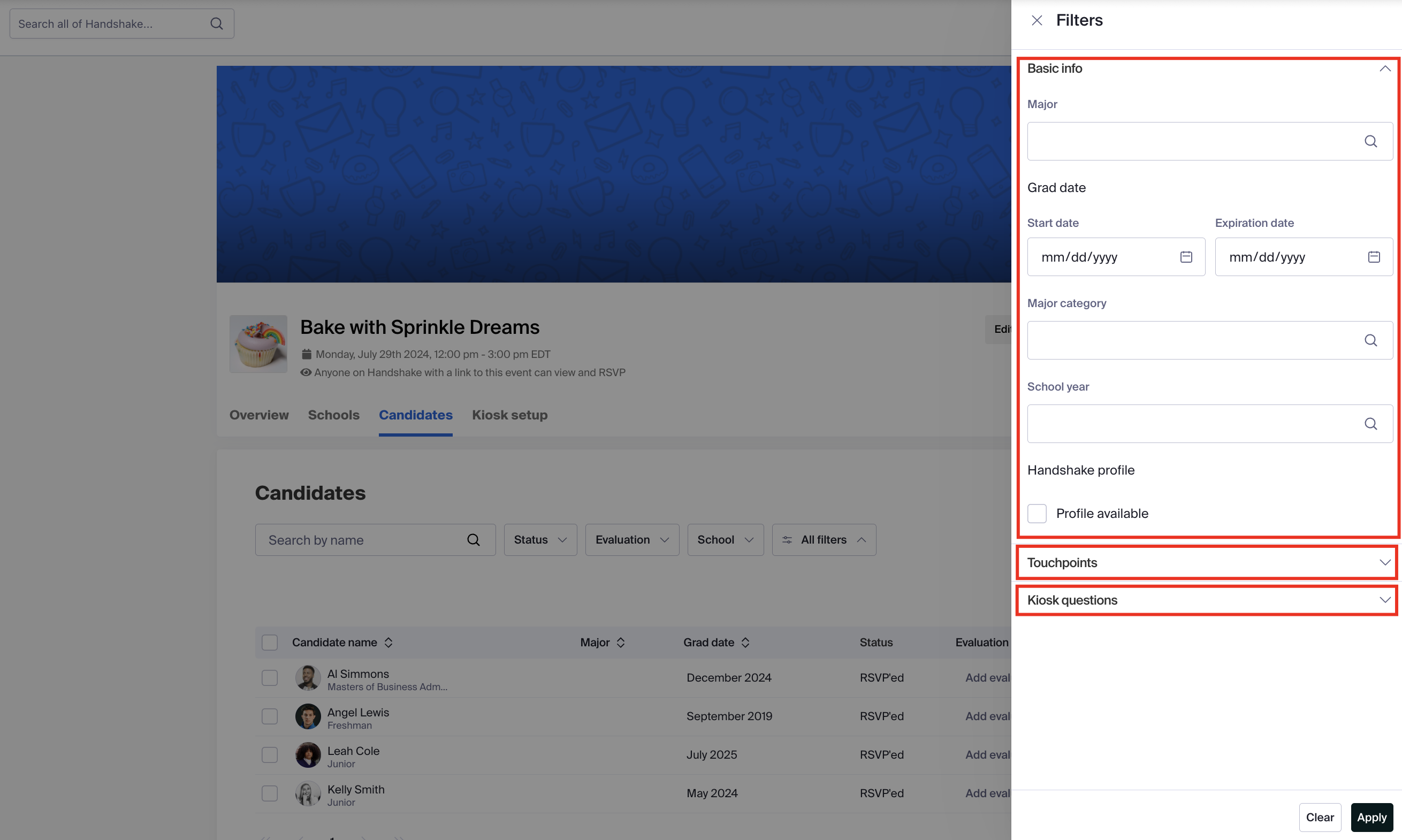Click the Al Simmons candidate name
The width and height of the screenshot is (1402, 840).
357,674
